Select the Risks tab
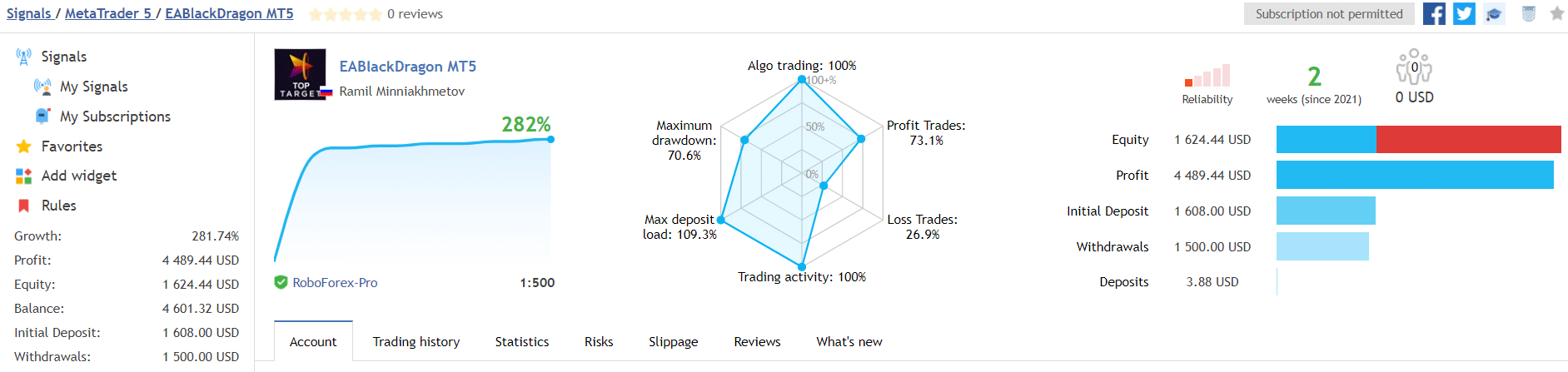The image size is (1568, 372). tap(598, 342)
